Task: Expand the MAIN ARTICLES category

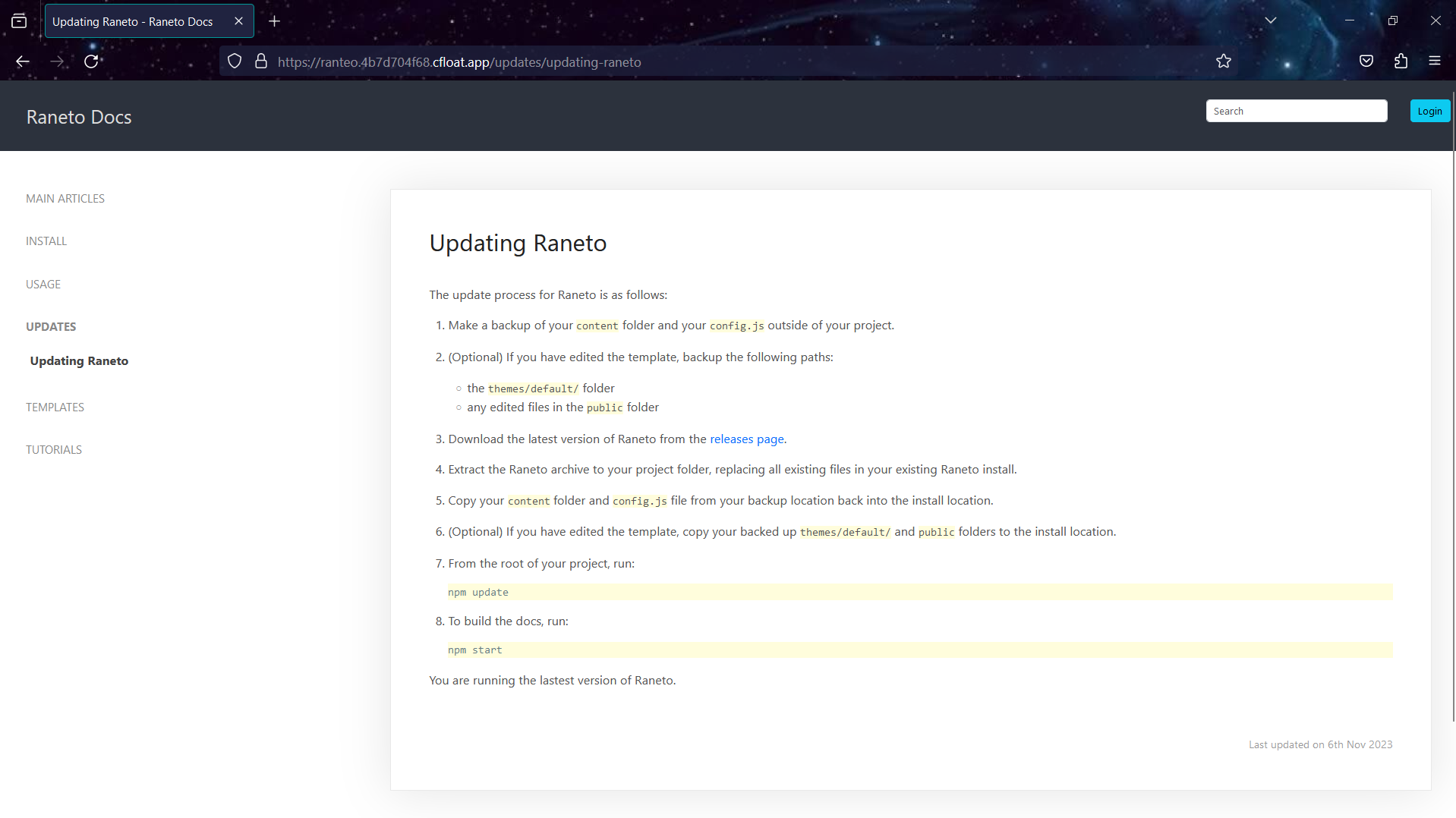Action: pyautogui.click(x=65, y=199)
